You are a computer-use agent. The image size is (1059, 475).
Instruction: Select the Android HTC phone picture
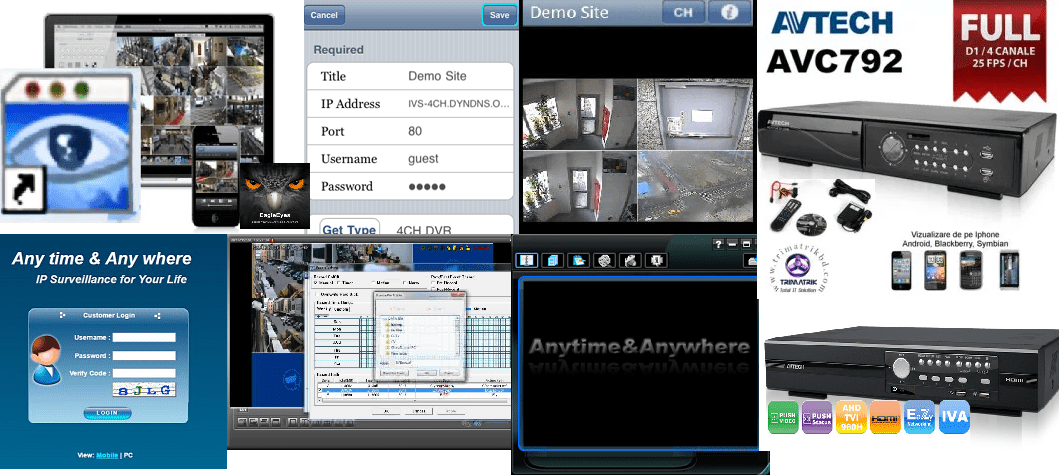point(935,270)
